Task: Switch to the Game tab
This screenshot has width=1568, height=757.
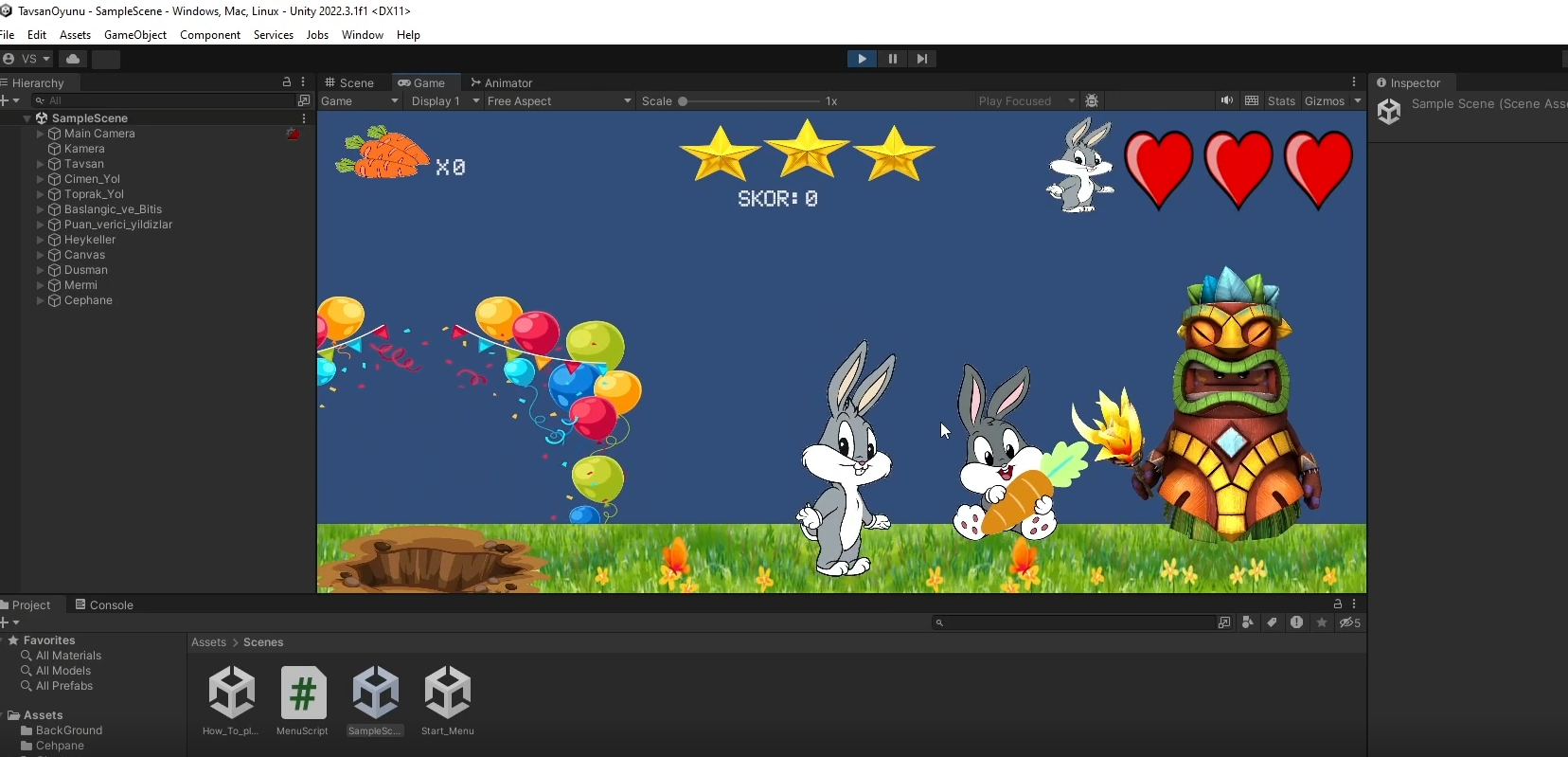Action: tap(422, 83)
